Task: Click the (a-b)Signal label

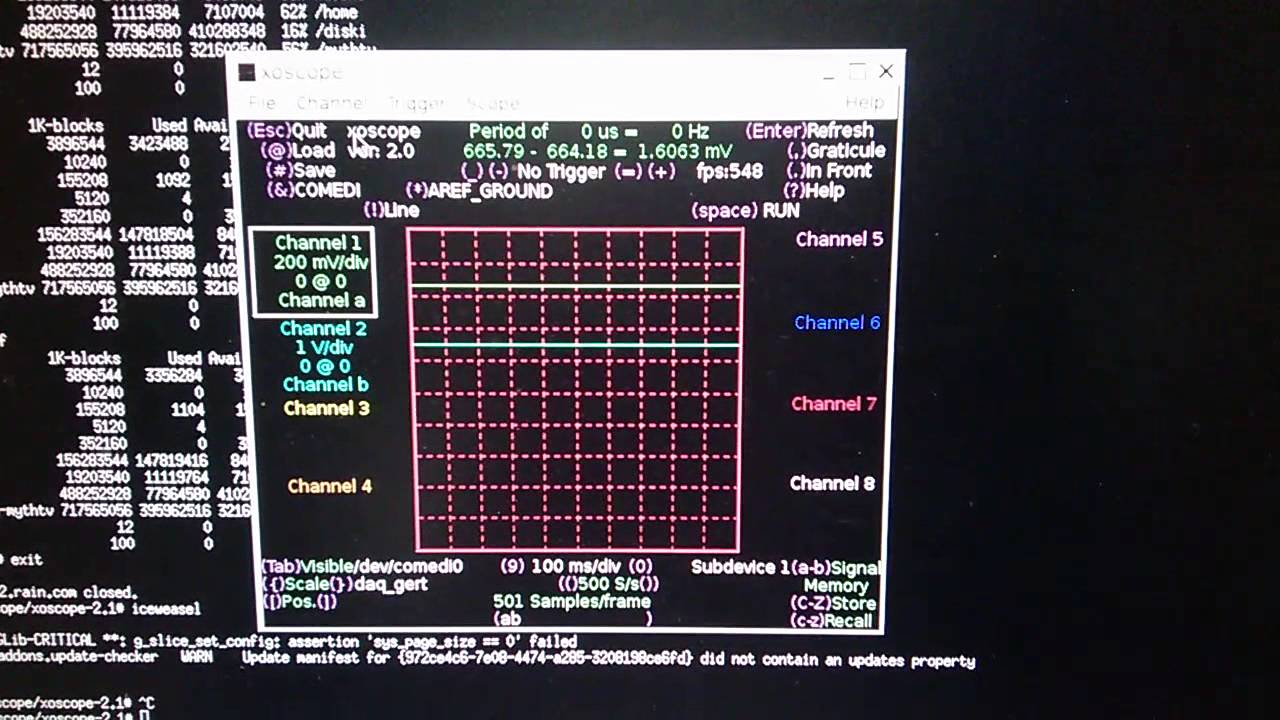Action: pyautogui.click(x=837, y=567)
